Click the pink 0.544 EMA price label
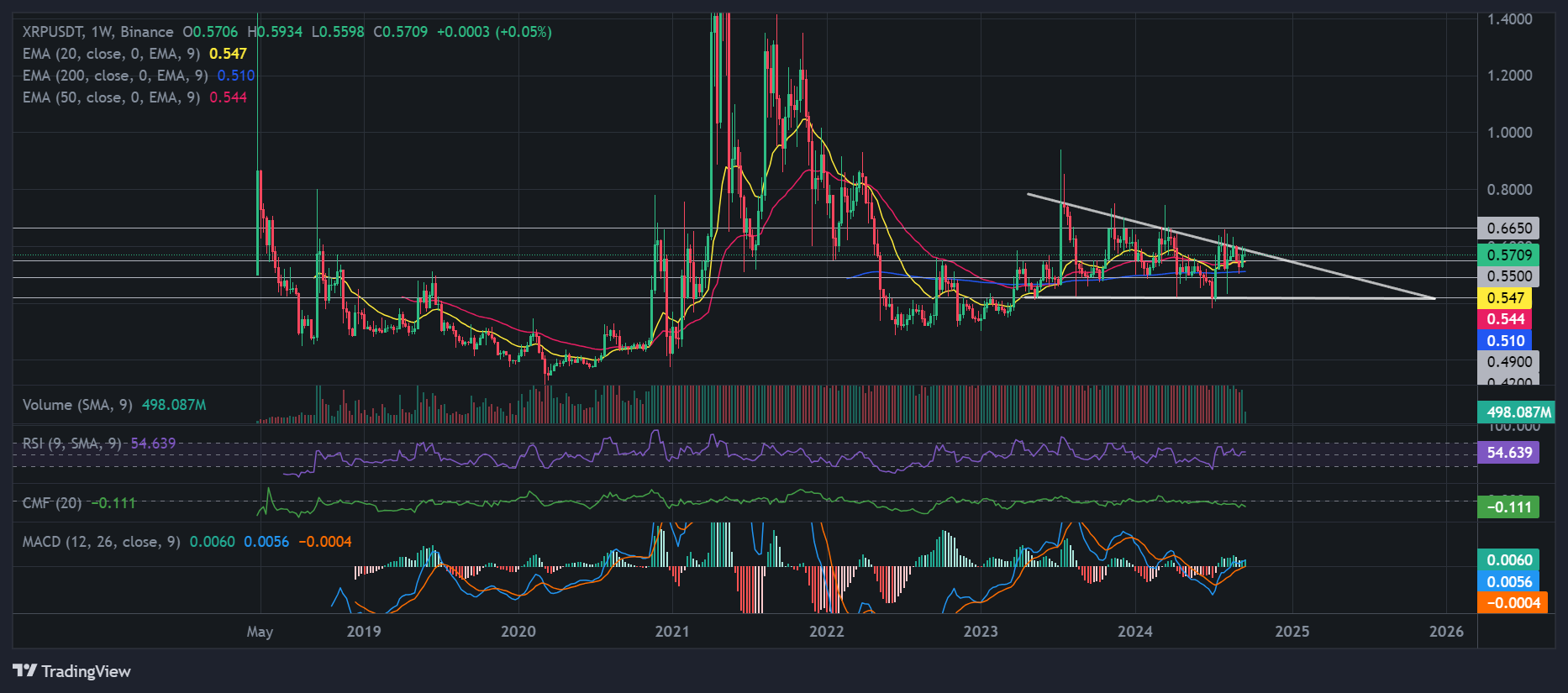Image resolution: width=1568 pixels, height=693 pixels. tap(1506, 319)
